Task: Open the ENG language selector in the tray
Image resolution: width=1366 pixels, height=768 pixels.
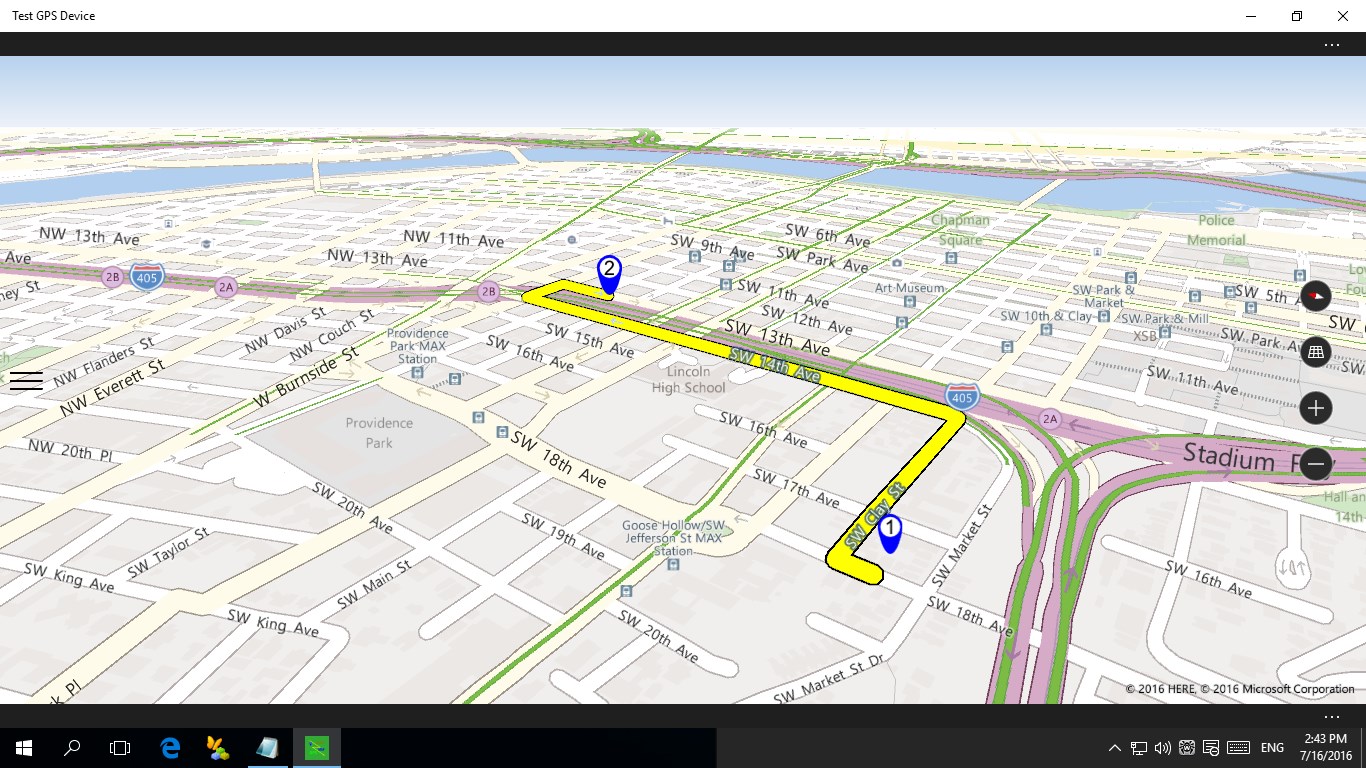Action: tap(1272, 747)
